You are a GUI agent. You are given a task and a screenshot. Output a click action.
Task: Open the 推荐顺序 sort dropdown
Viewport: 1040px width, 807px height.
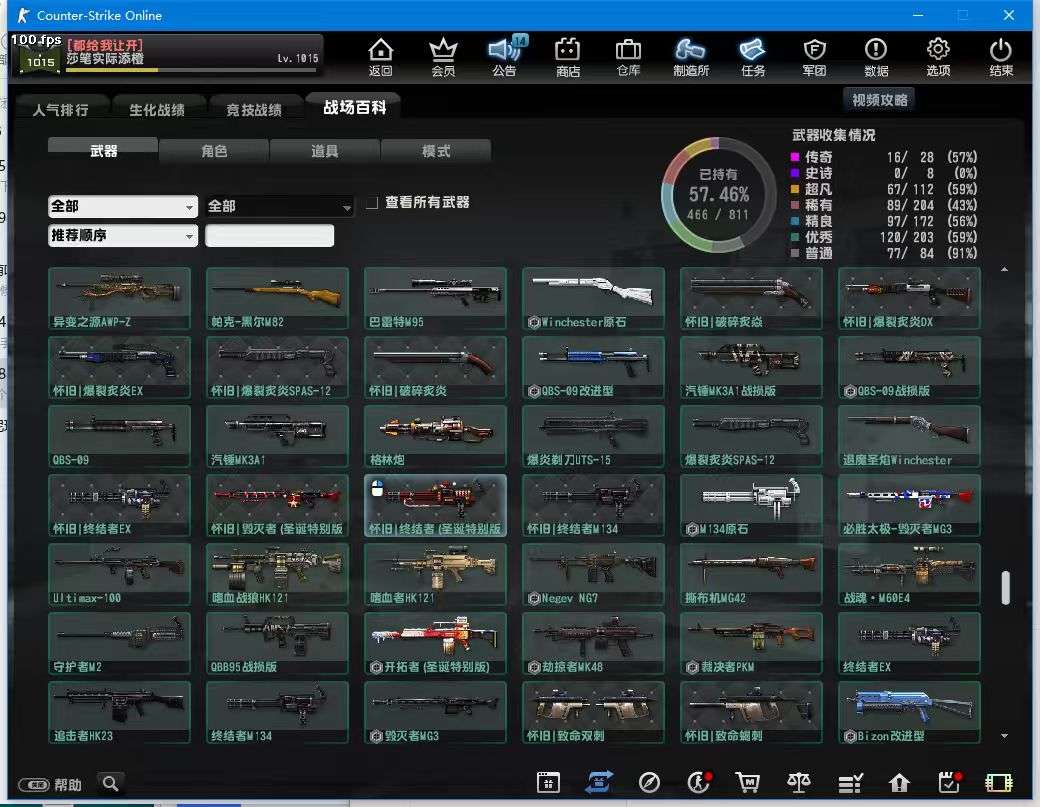[123, 235]
